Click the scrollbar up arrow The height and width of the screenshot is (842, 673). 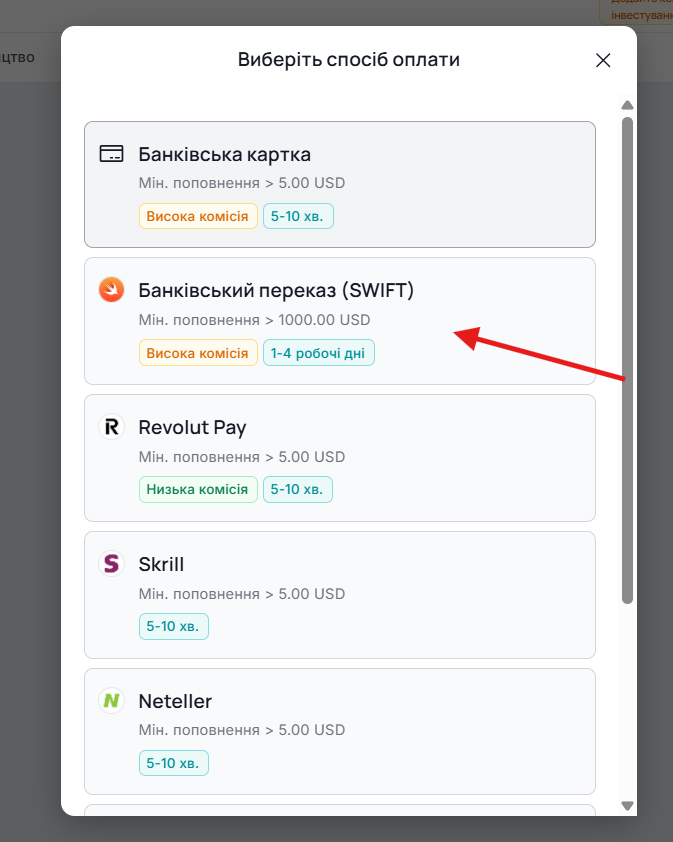click(x=627, y=105)
